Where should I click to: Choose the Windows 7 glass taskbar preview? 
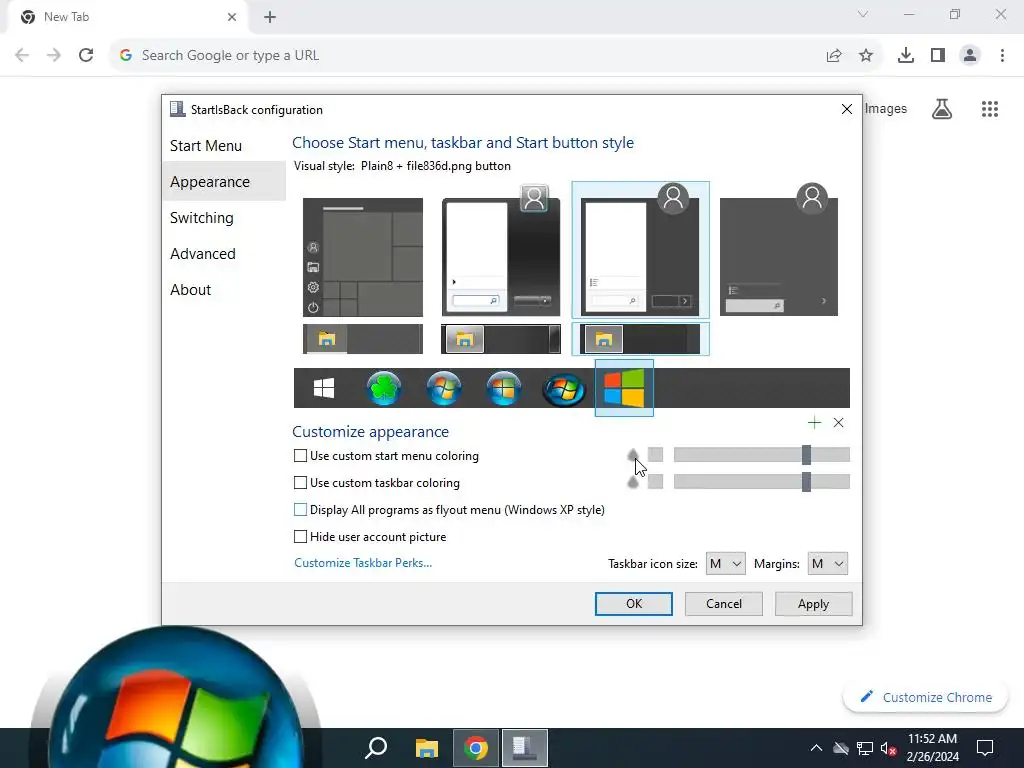coord(501,339)
